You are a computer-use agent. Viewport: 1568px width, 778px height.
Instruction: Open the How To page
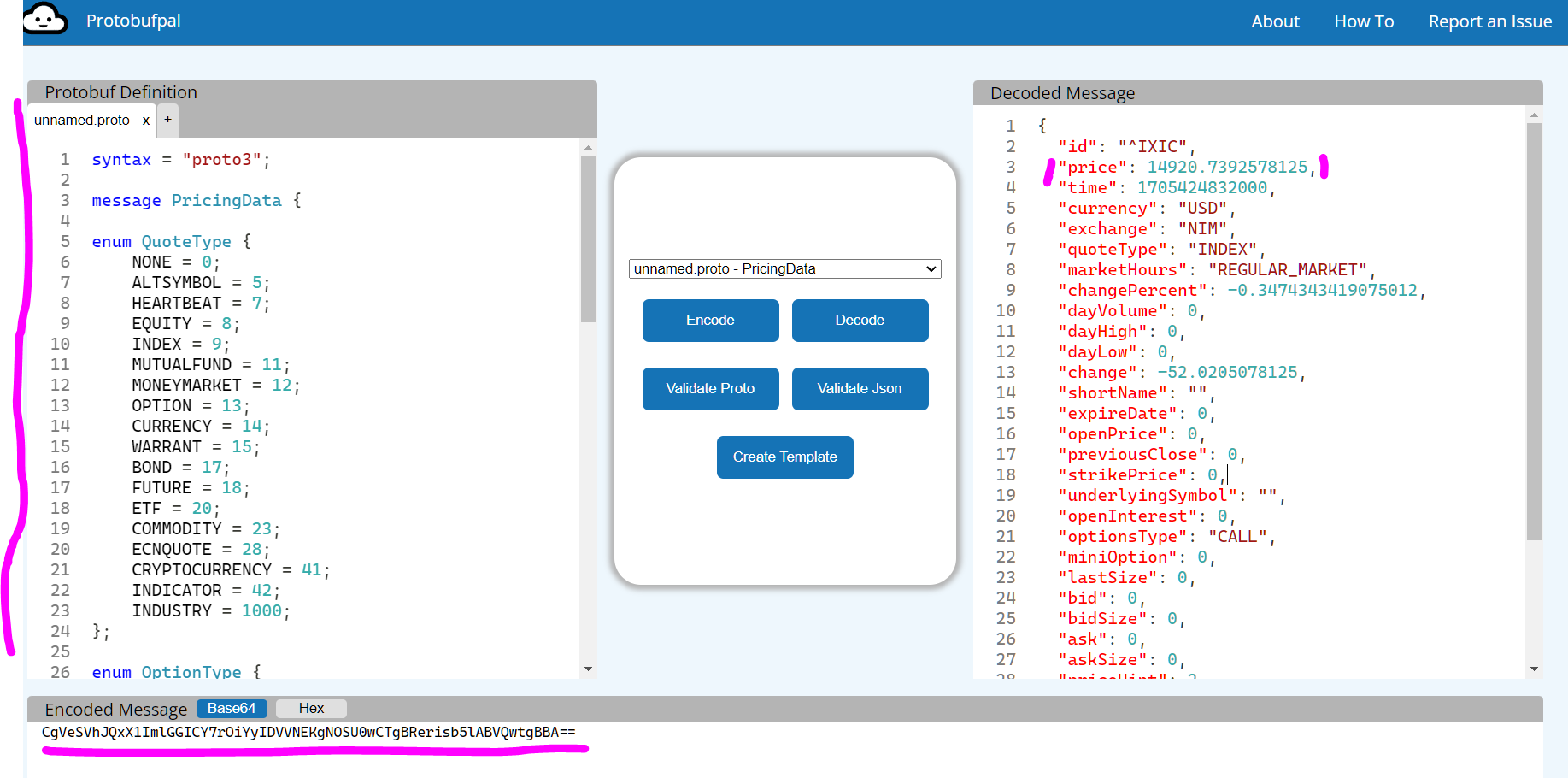[1364, 21]
